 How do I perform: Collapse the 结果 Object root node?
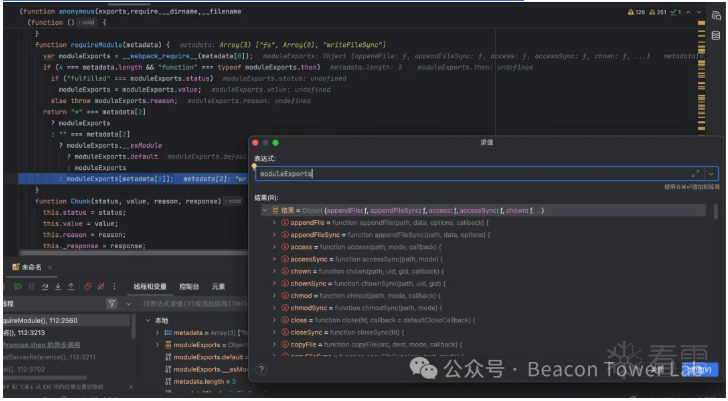pyautogui.click(x=265, y=210)
